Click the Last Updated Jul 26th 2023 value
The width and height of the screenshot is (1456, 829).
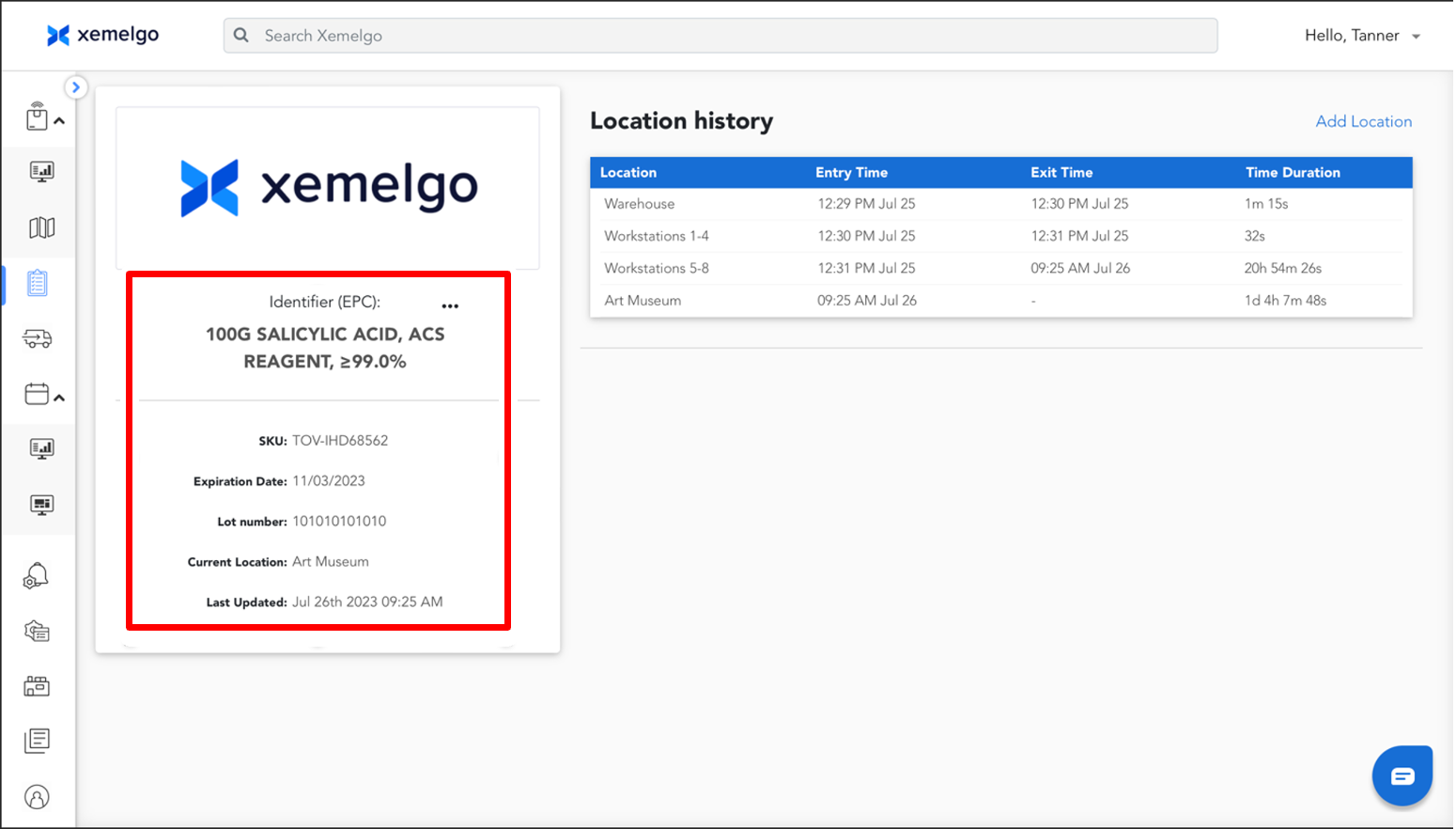[x=367, y=602]
